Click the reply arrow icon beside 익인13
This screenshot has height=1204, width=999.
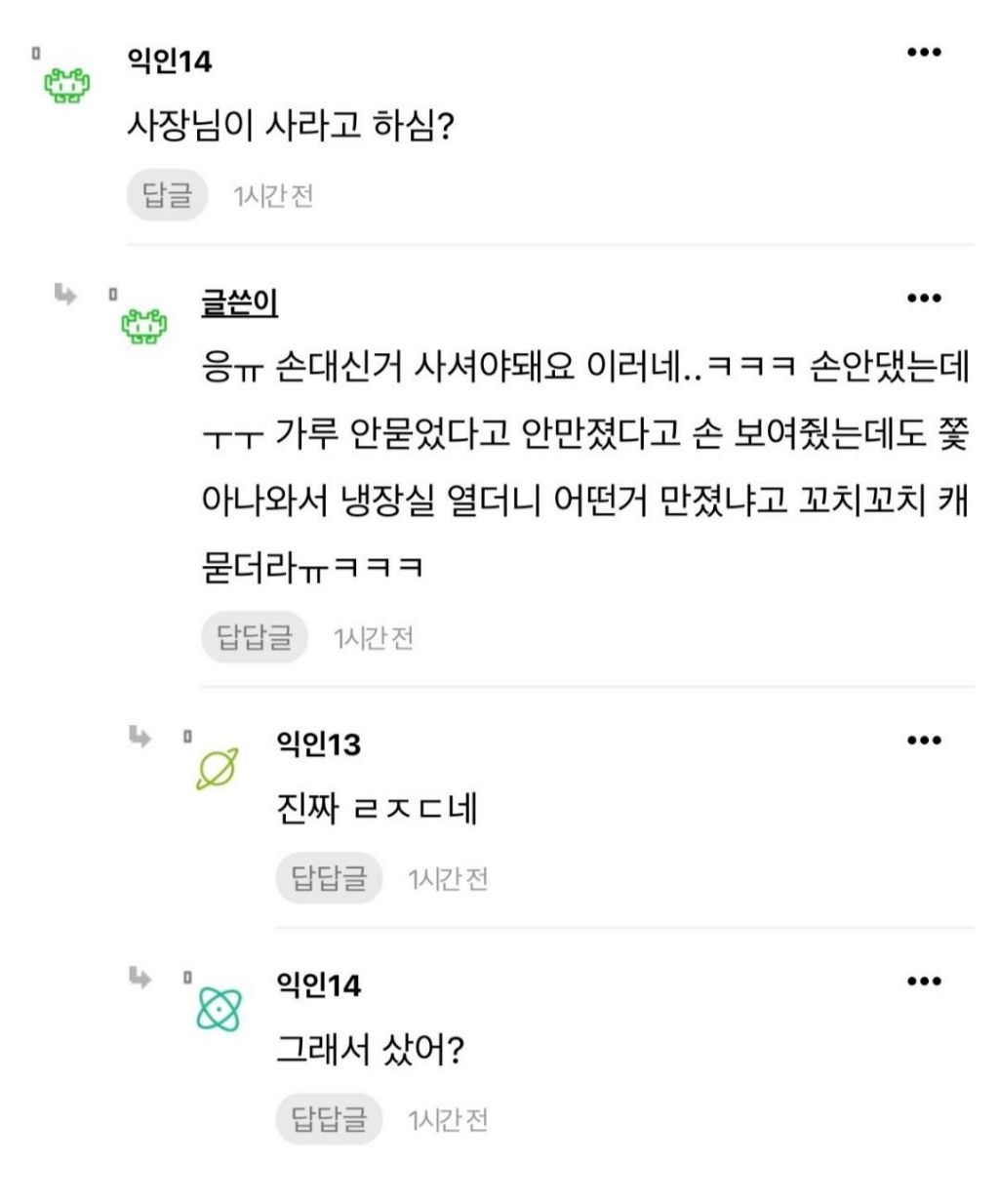(x=140, y=736)
